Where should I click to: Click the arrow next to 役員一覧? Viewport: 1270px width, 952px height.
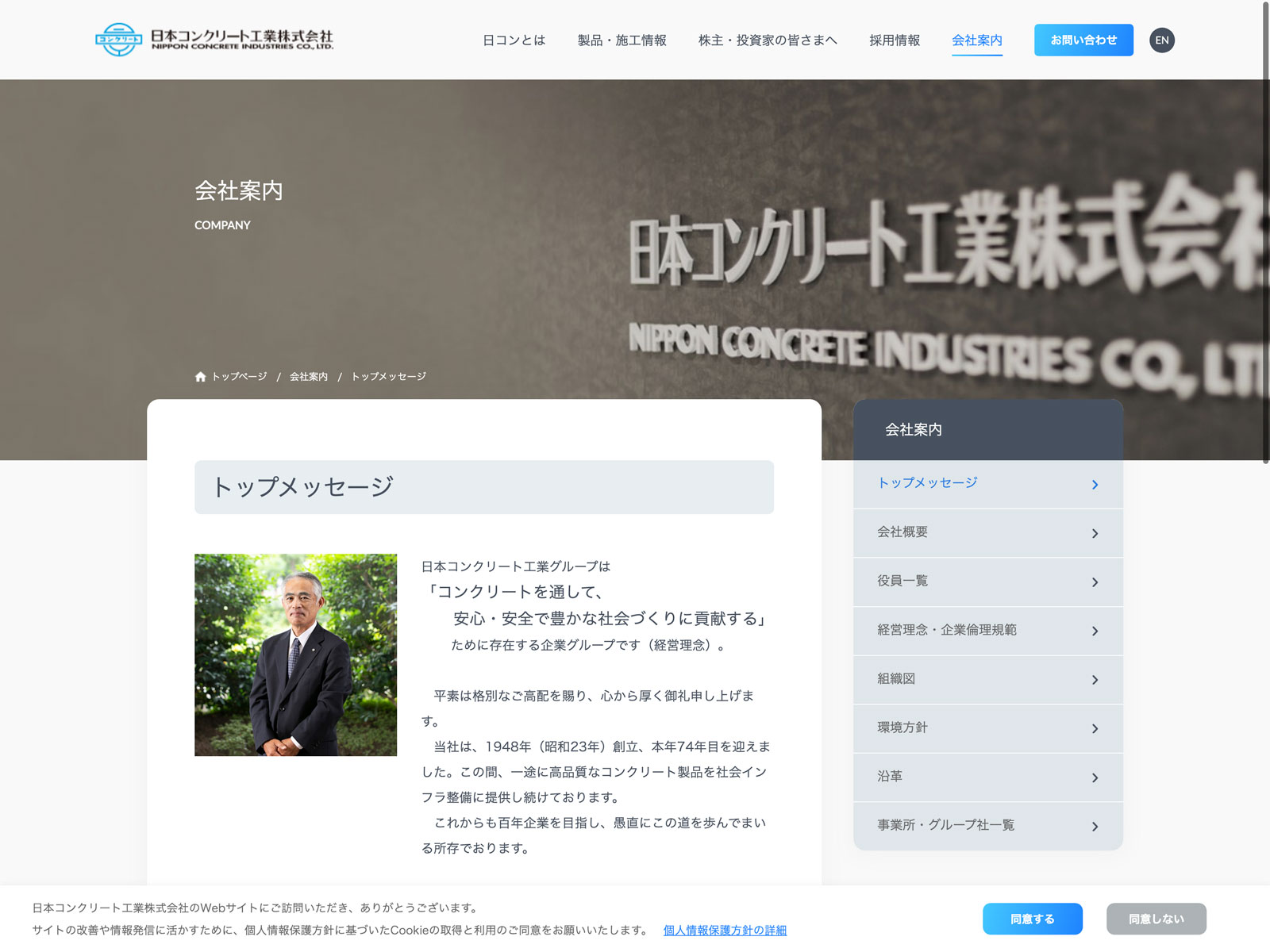click(1095, 582)
